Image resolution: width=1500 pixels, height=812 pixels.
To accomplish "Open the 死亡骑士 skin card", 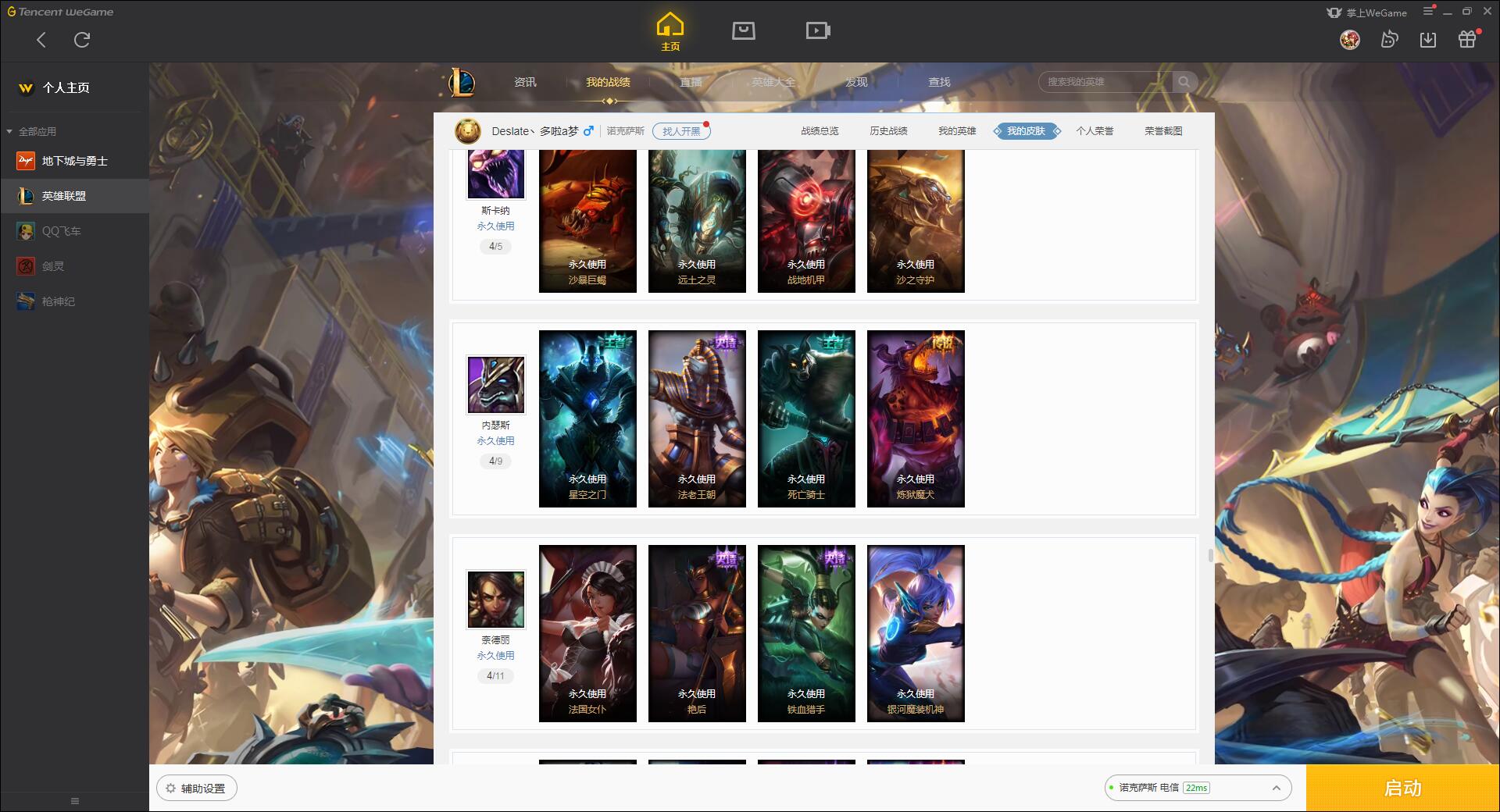I will (x=806, y=418).
